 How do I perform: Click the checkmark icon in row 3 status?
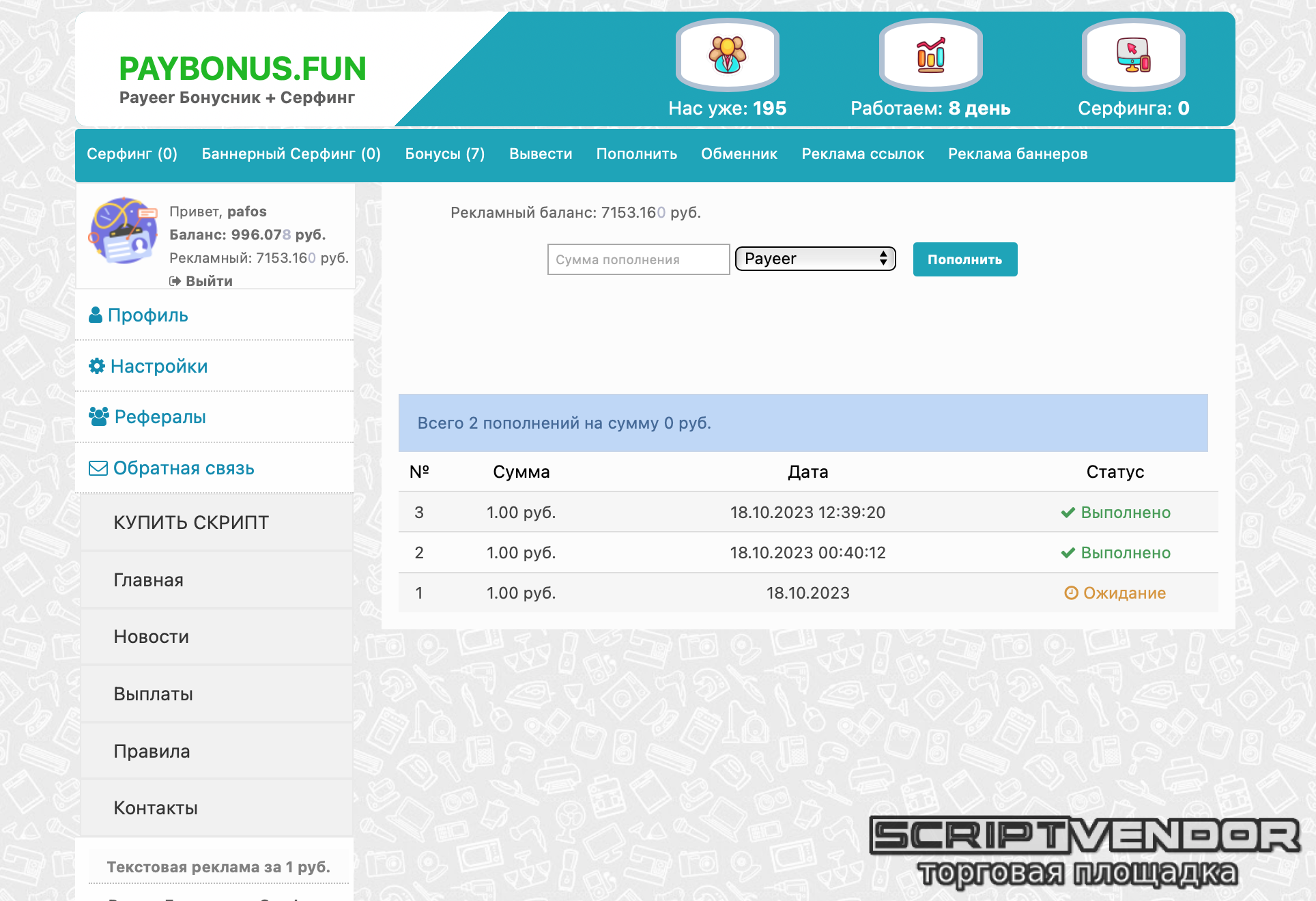[1068, 513]
